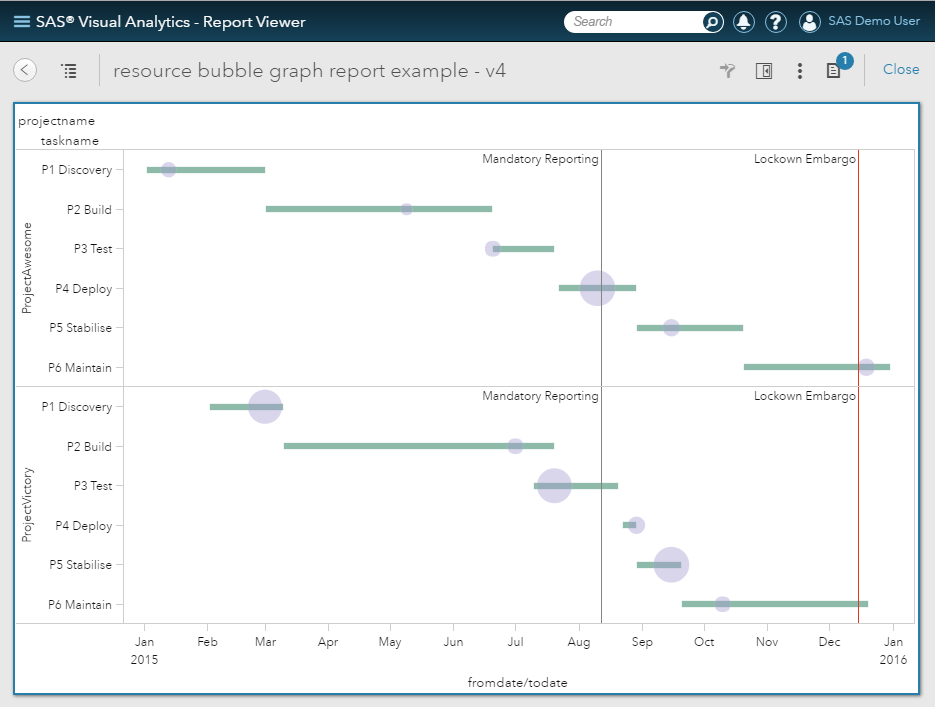Close the report via Close link
935x707 pixels.
(901, 69)
